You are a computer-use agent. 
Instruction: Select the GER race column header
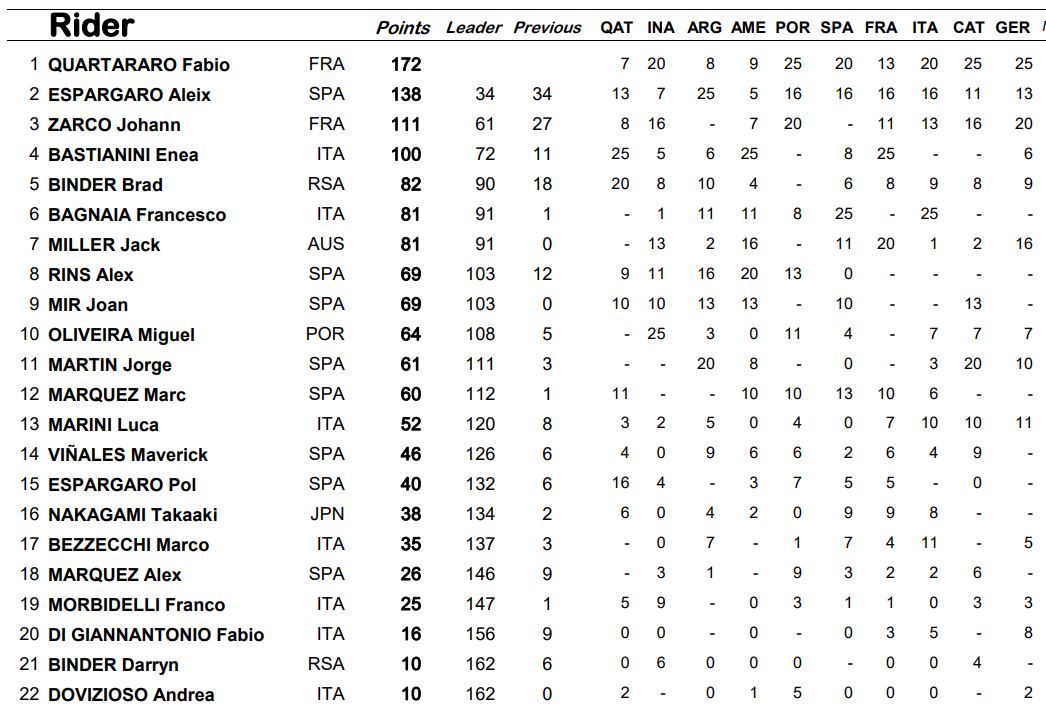click(x=1012, y=28)
